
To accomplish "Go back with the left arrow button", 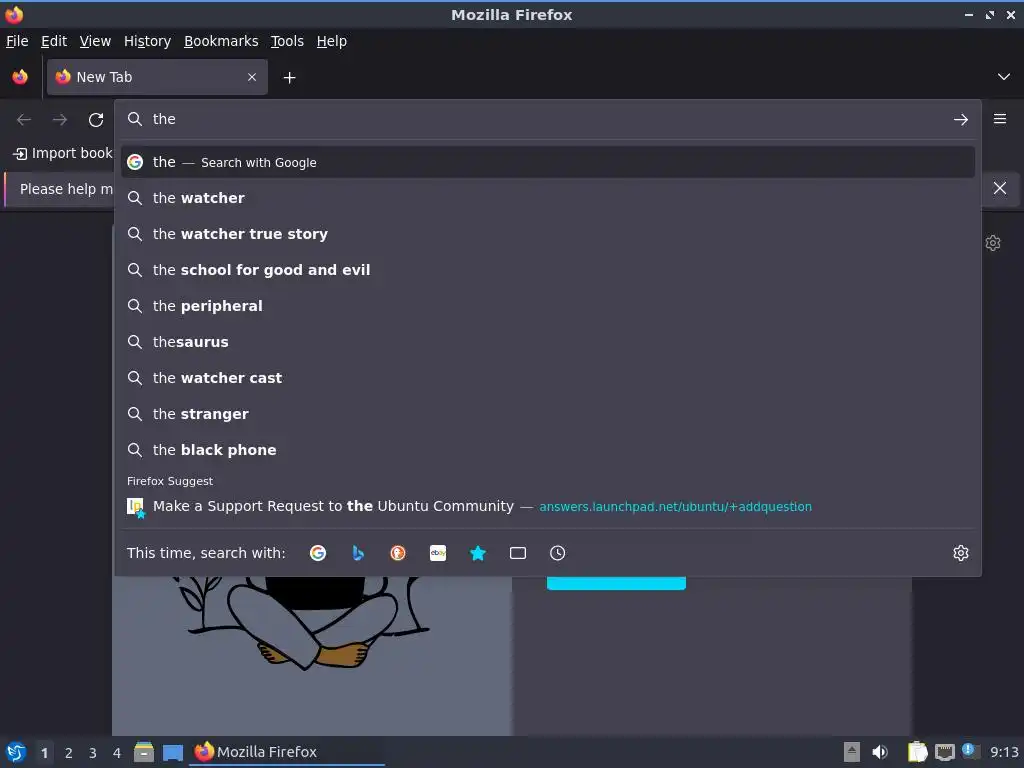I will [24, 120].
